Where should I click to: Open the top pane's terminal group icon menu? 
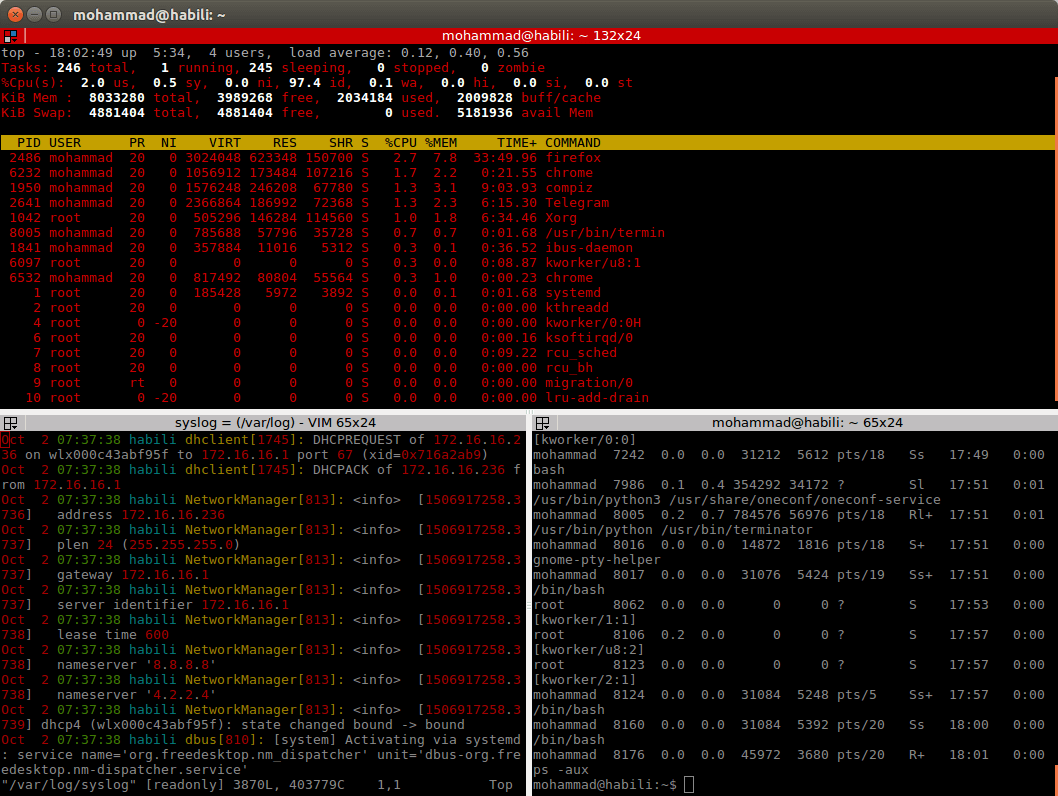[x=8, y=35]
